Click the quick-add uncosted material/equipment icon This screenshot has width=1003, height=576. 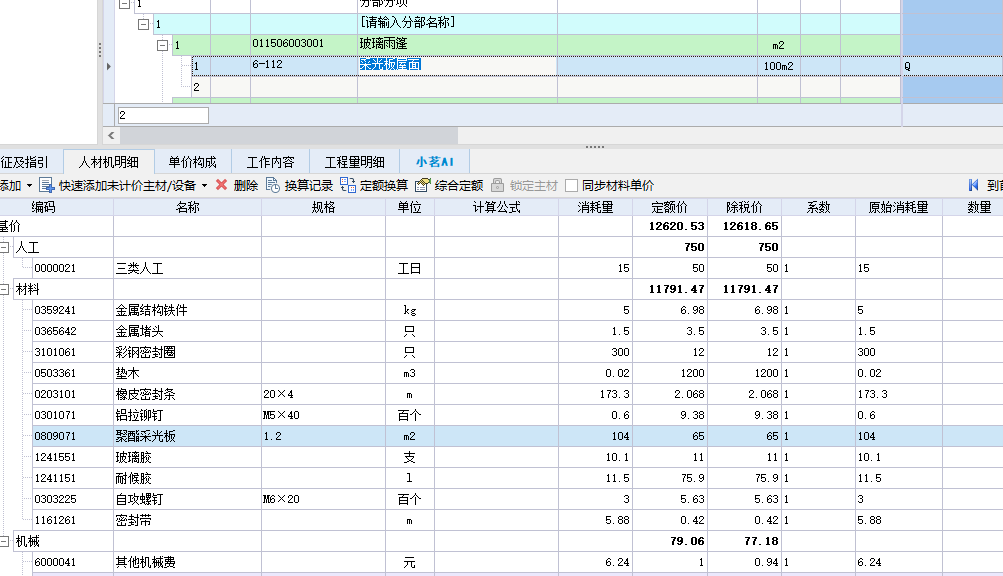coord(46,186)
